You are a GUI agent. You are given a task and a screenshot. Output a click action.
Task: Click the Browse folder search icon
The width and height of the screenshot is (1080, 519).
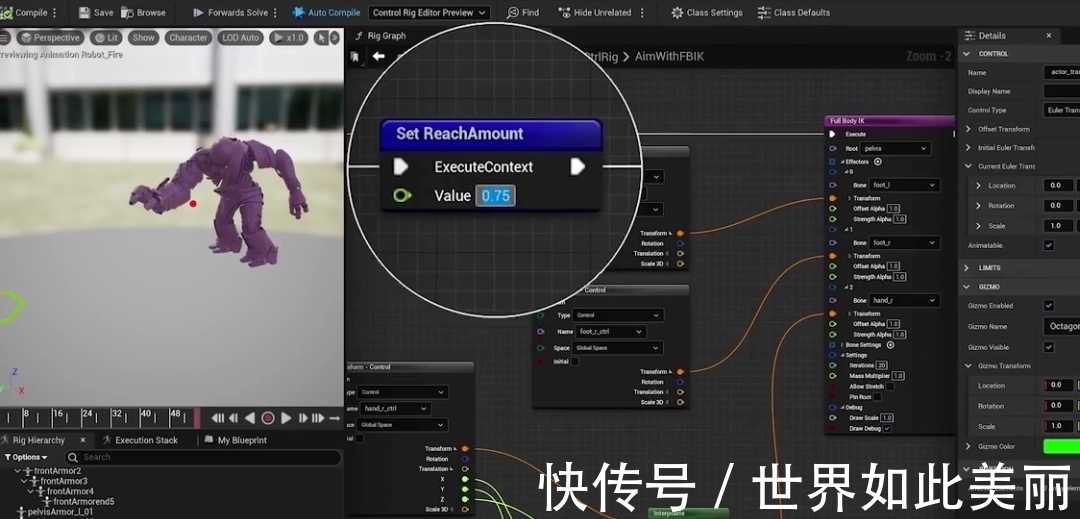(127, 12)
